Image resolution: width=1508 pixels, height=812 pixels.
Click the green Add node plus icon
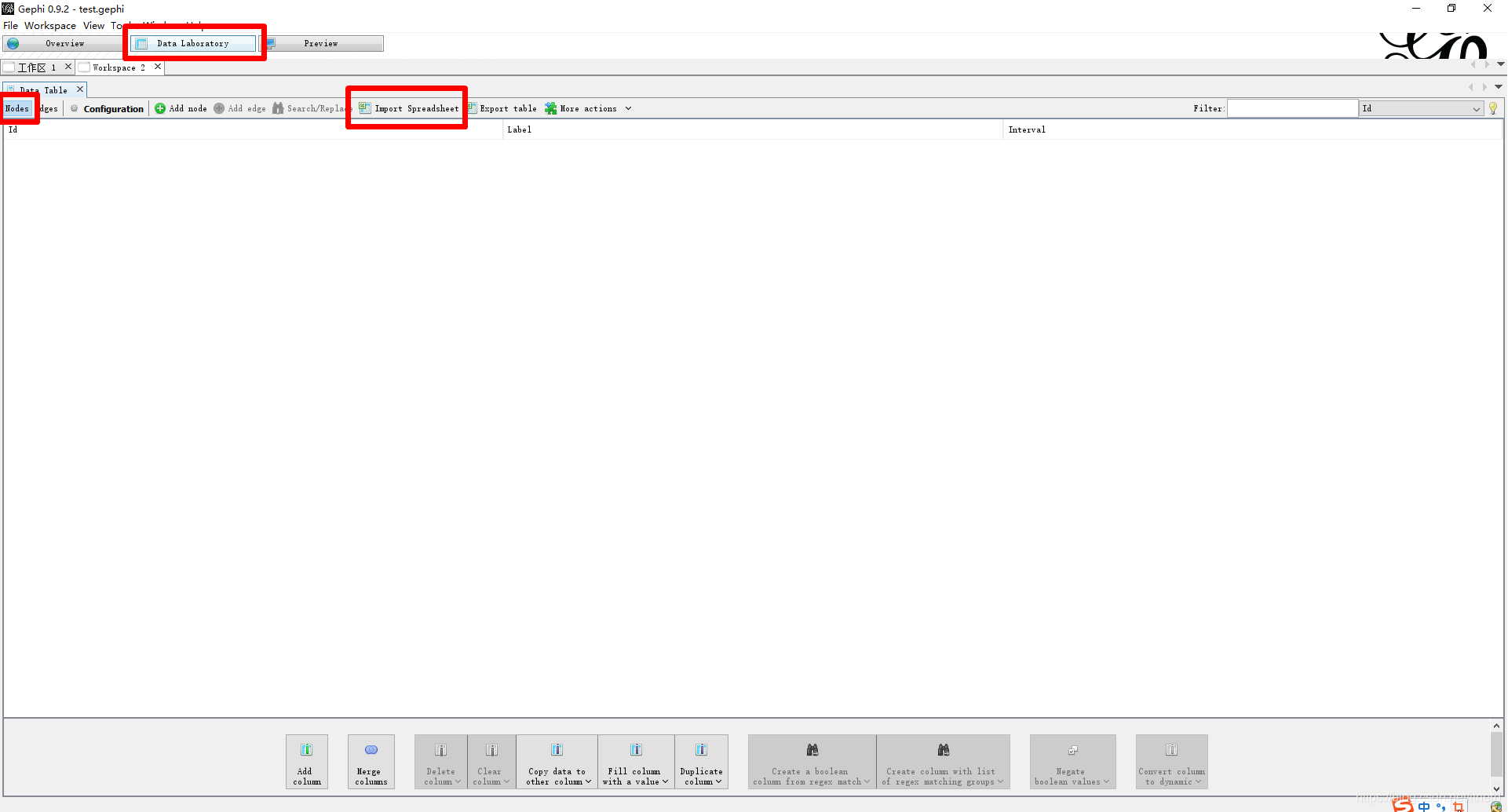(x=160, y=109)
